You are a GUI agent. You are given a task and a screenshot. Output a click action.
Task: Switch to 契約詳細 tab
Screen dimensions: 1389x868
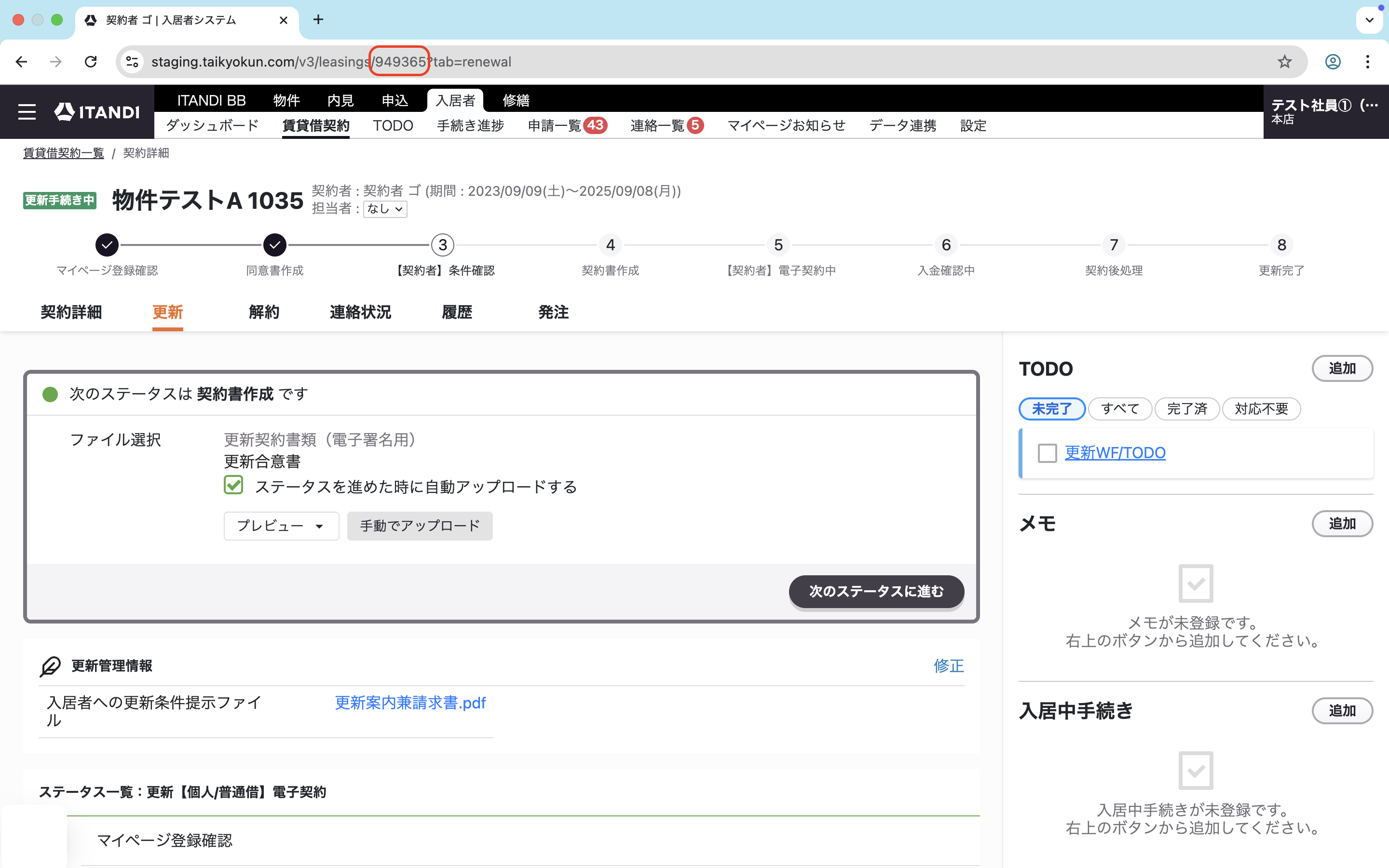tap(71, 312)
